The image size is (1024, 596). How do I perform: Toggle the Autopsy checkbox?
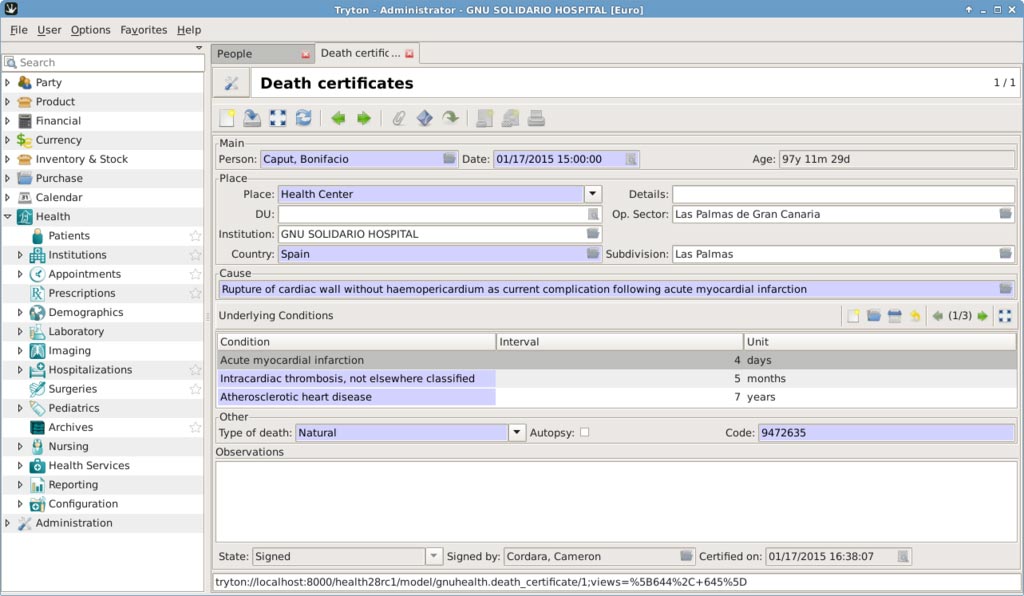click(x=585, y=433)
